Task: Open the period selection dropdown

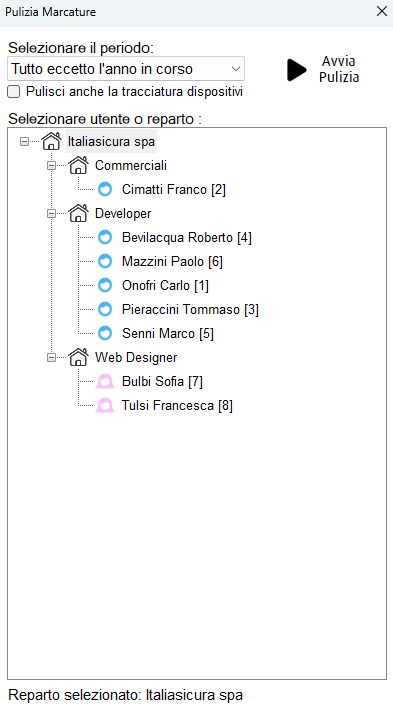Action: click(x=126, y=69)
